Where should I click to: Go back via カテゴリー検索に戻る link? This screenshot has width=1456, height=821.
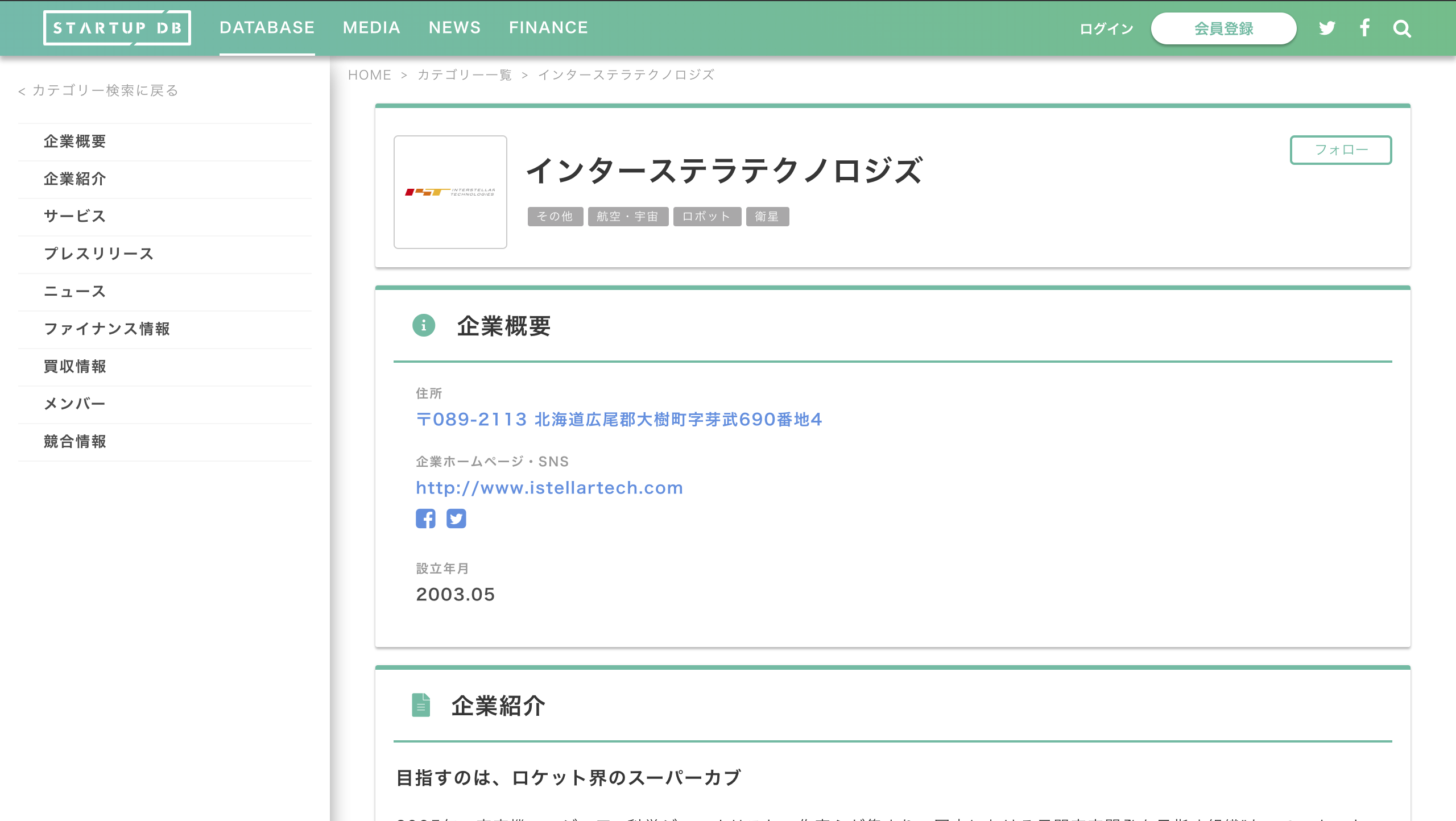(99, 90)
